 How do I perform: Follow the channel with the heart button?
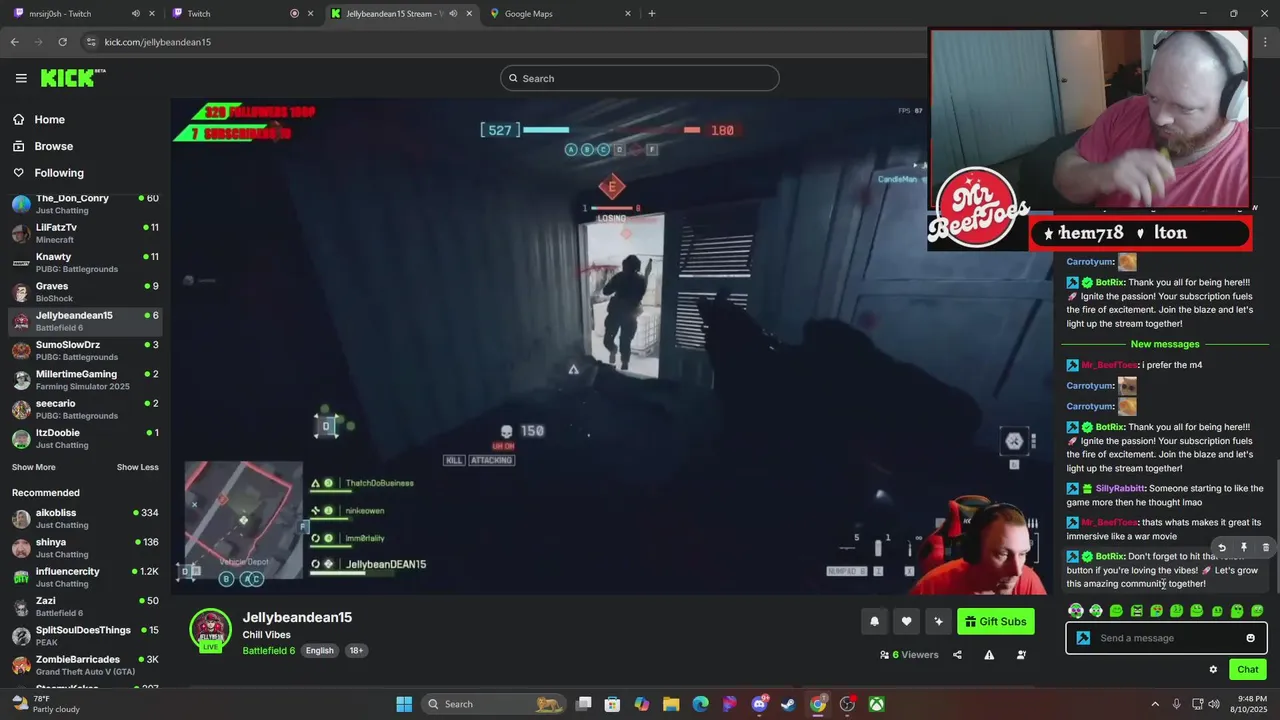pos(906,621)
